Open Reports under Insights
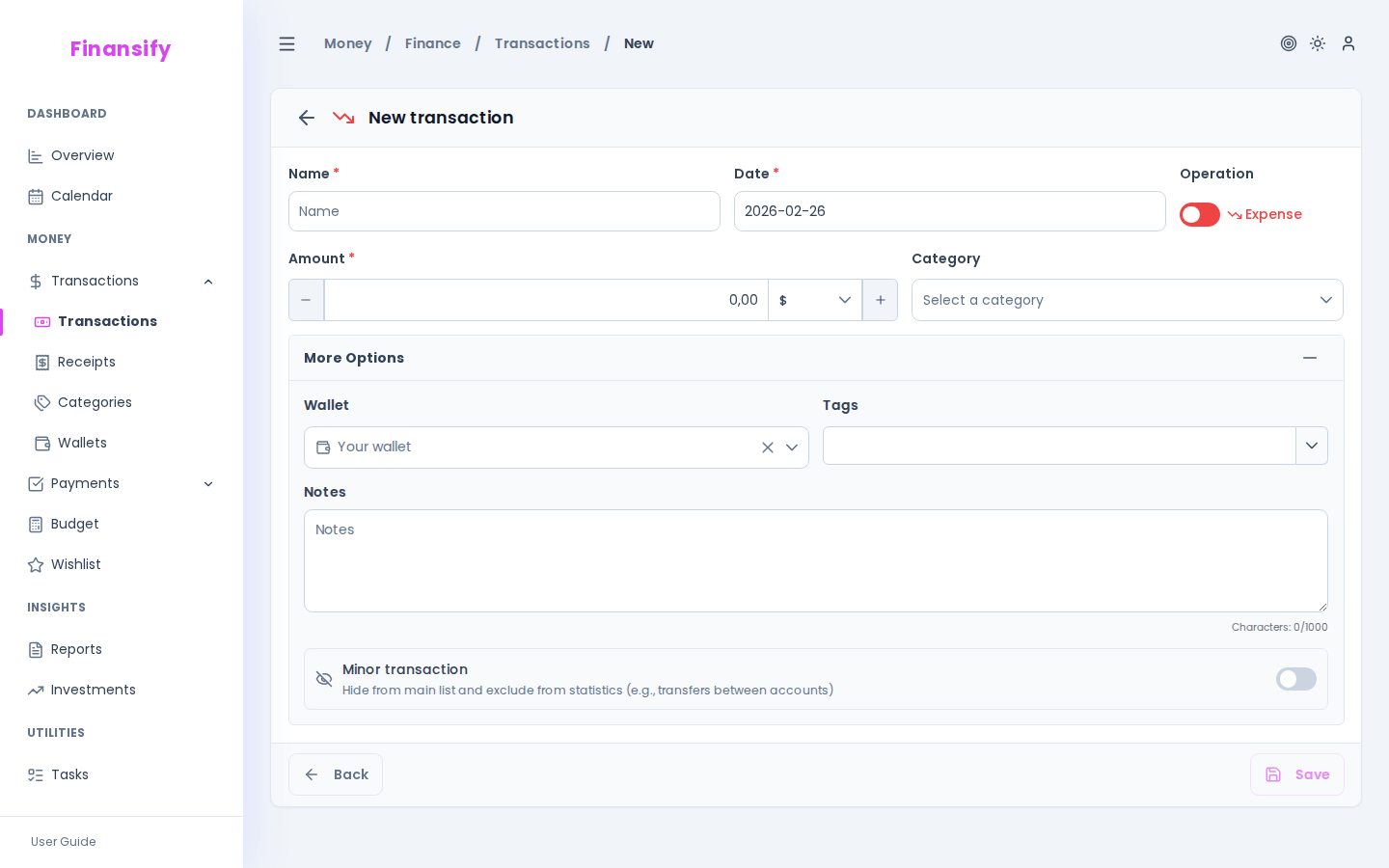The image size is (1389, 868). tap(76, 649)
